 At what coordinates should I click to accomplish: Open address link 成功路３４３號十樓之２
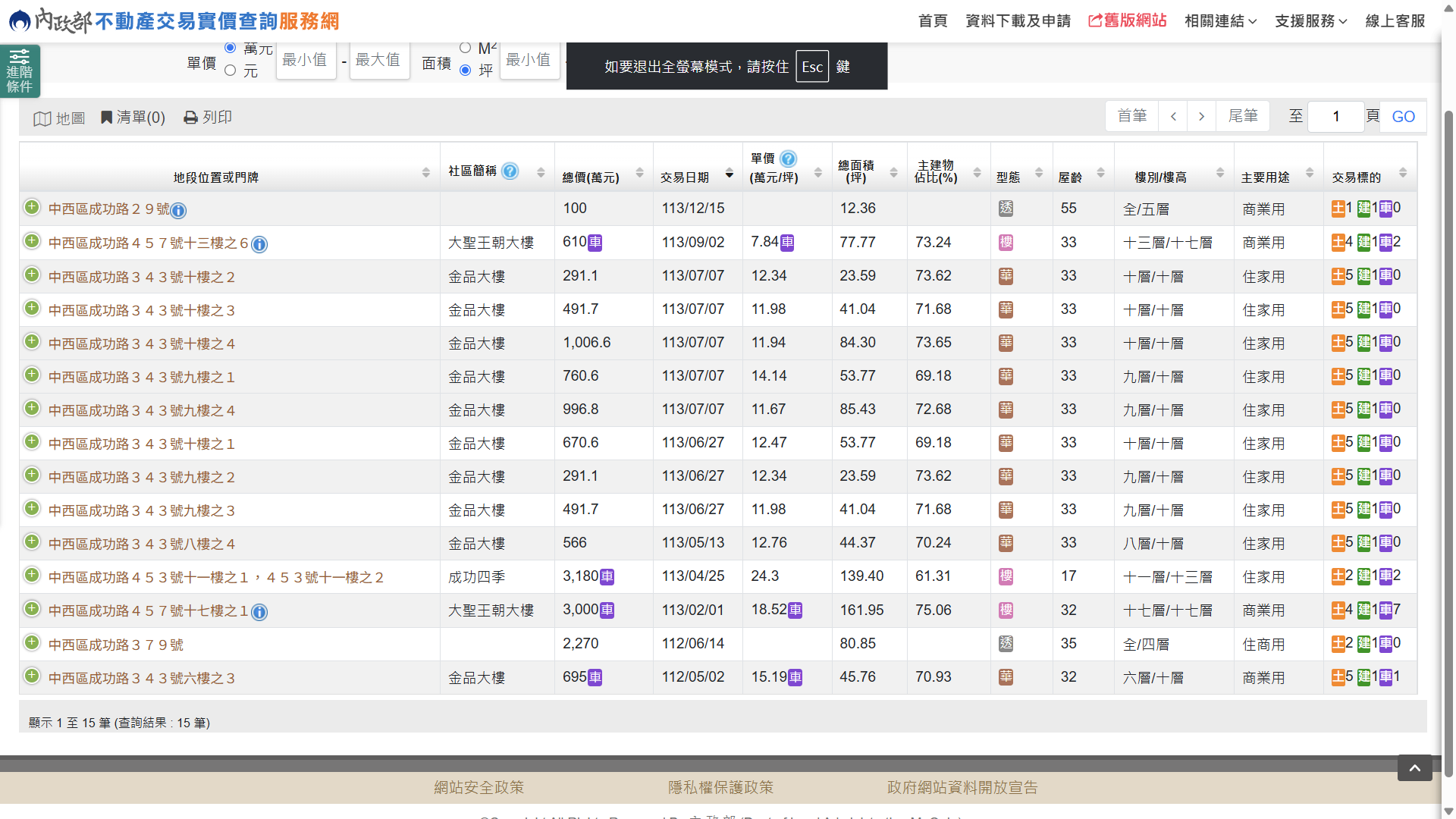(x=142, y=277)
